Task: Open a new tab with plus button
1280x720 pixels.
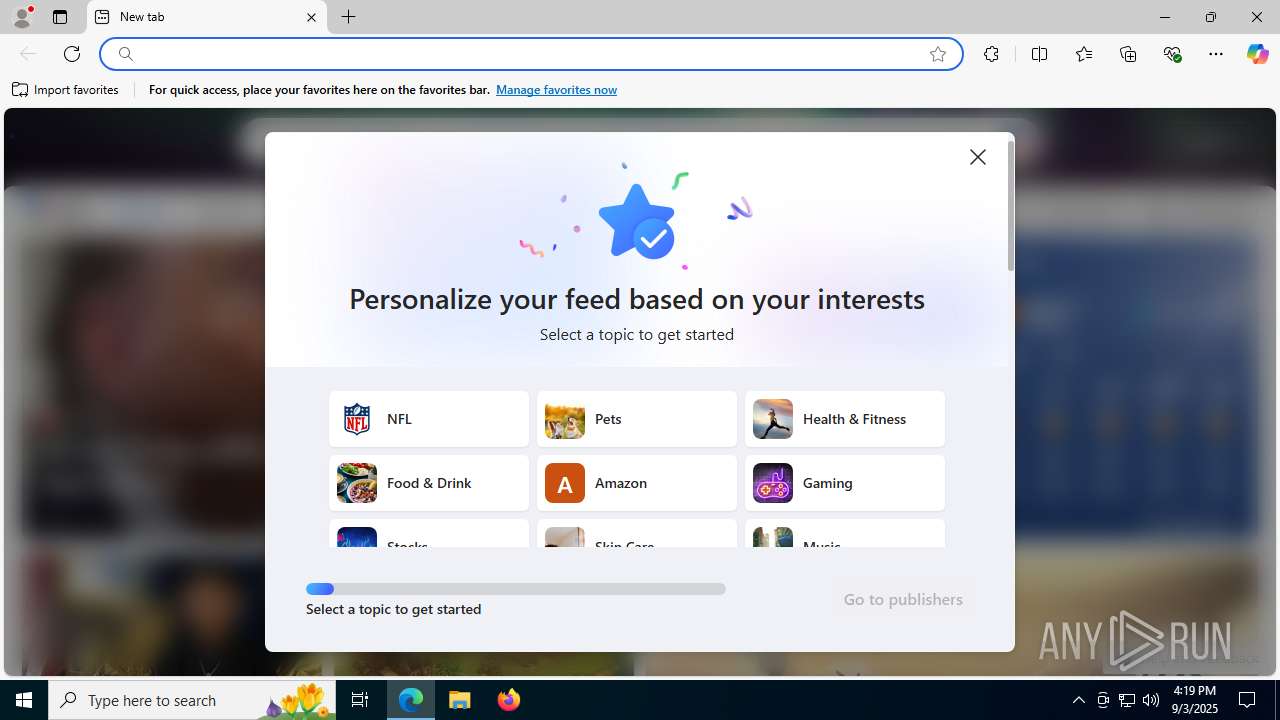Action: (348, 17)
